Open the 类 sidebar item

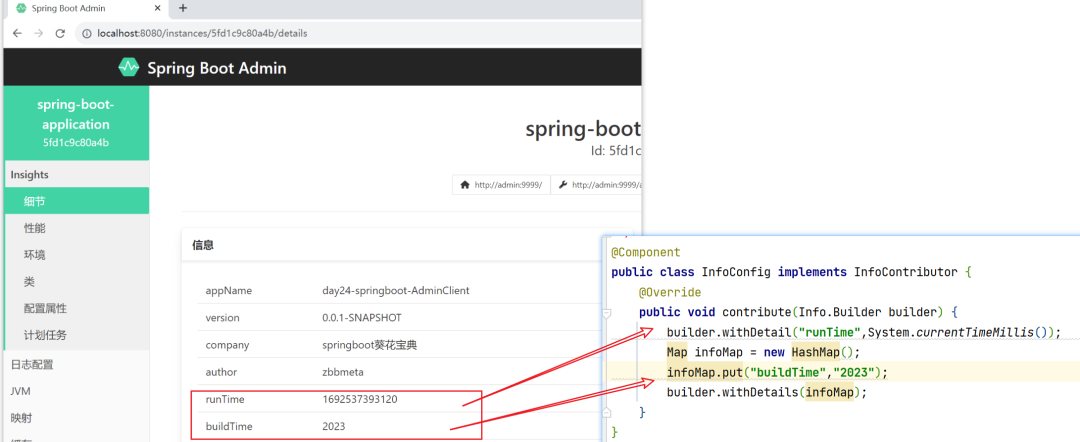pyautogui.click(x=76, y=282)
